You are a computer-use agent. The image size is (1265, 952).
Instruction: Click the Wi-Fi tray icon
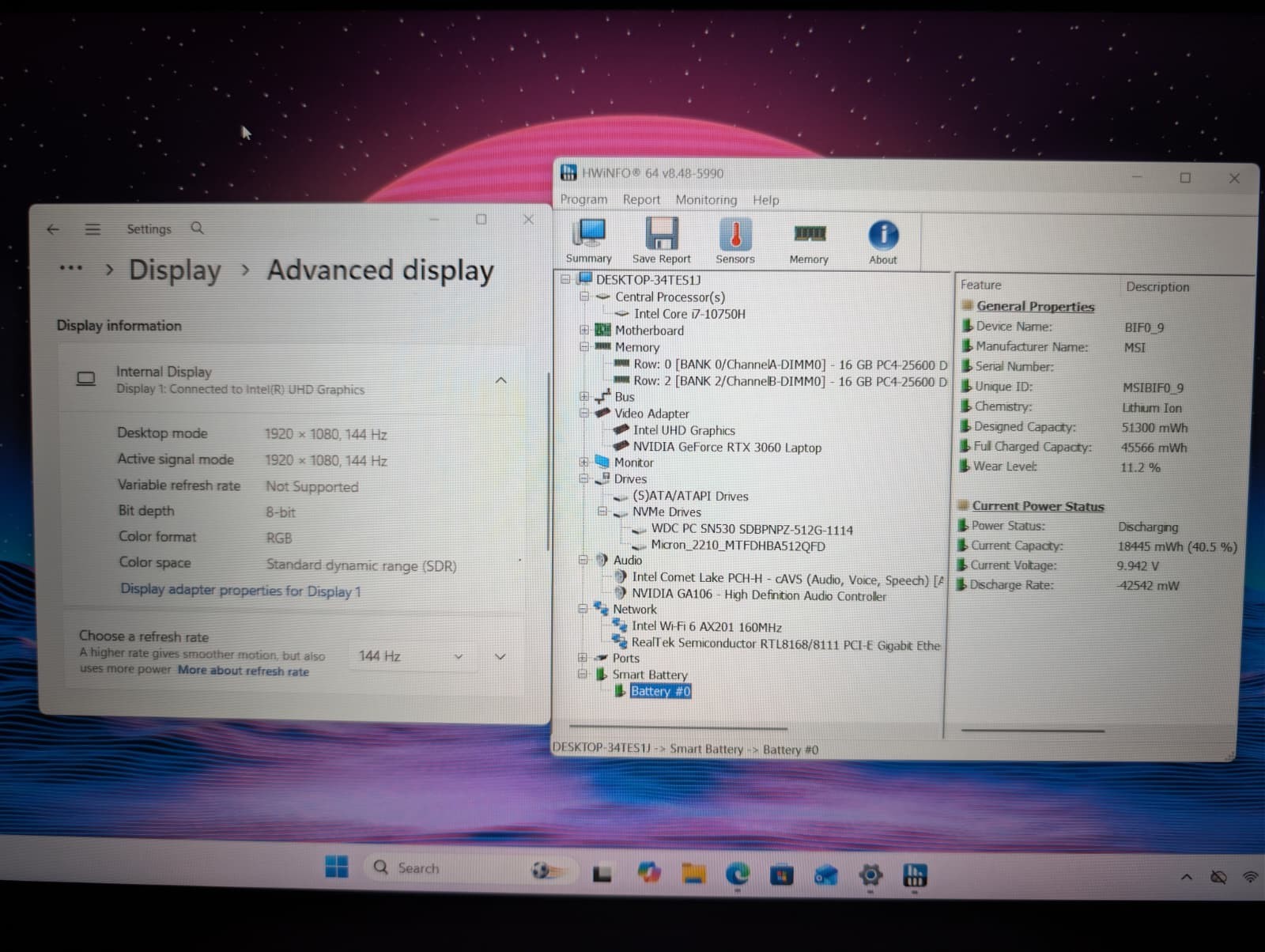click(1251, 877)
